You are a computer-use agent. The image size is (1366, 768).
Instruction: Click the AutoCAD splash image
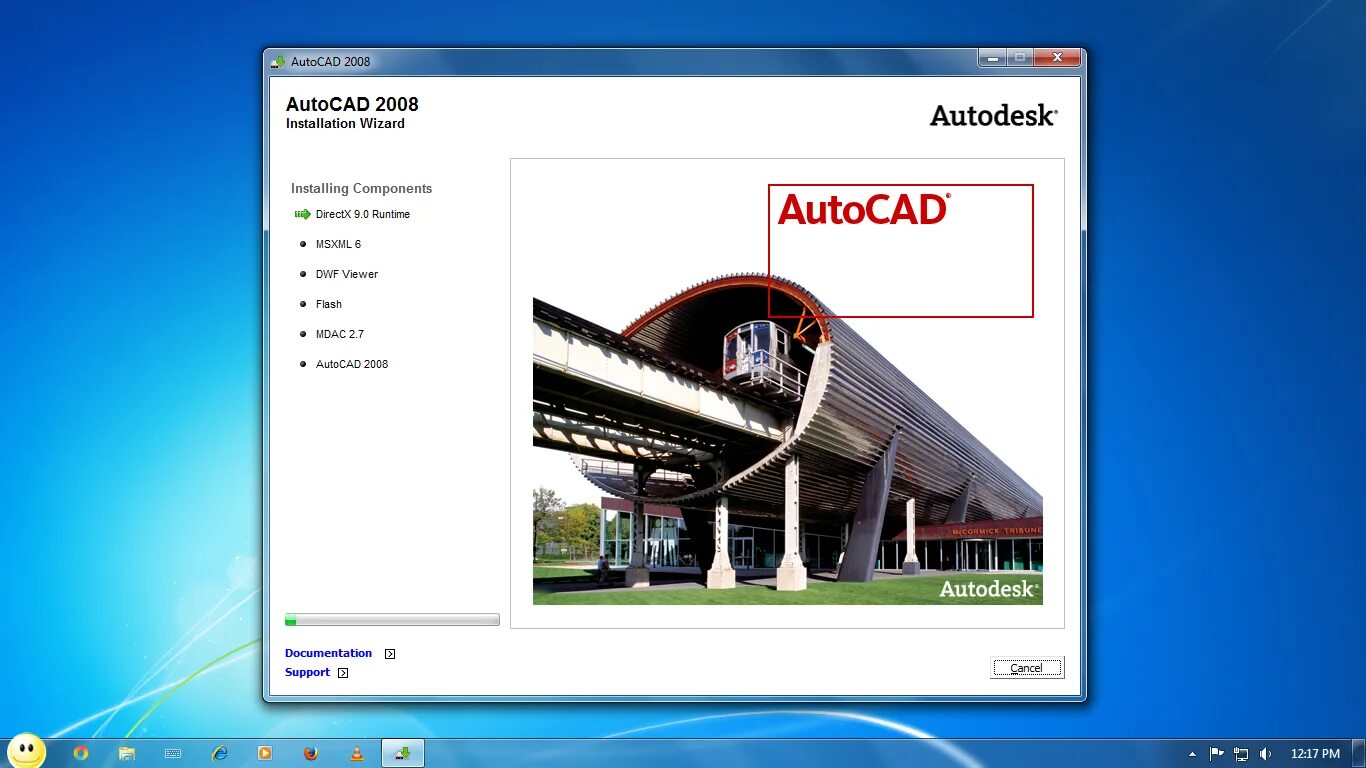[x=788, y=394]
